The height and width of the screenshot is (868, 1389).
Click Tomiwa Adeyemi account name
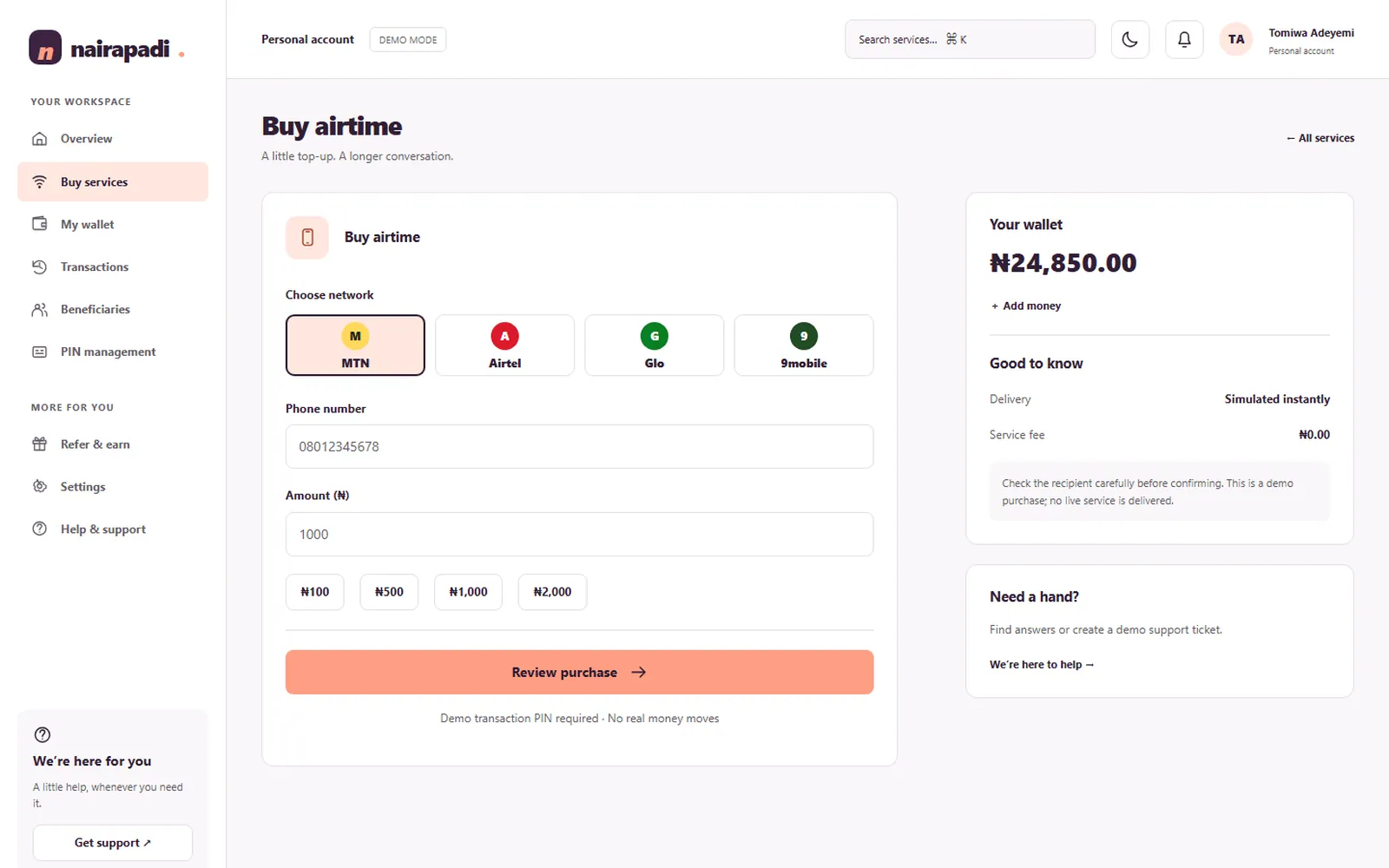pyautogui.click(x=1311, y=33)
